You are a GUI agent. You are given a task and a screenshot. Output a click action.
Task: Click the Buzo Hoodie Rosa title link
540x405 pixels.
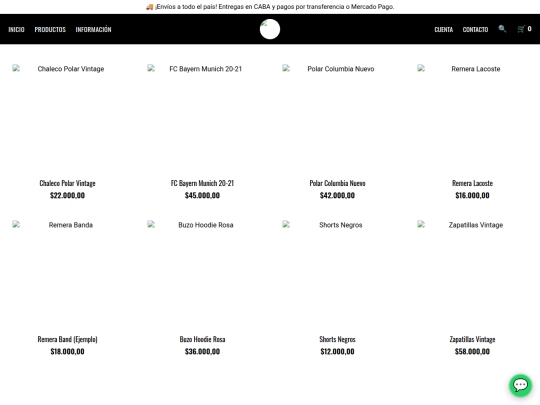pos(202,339)
